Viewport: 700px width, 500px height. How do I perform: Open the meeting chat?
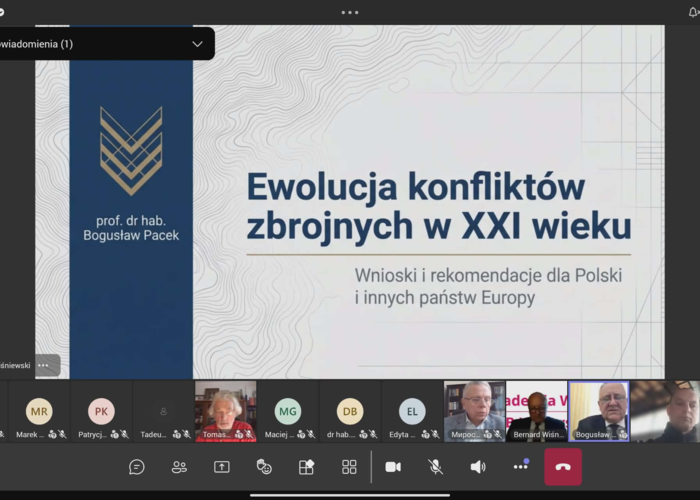pyautogui.click(x=137, y=467)
